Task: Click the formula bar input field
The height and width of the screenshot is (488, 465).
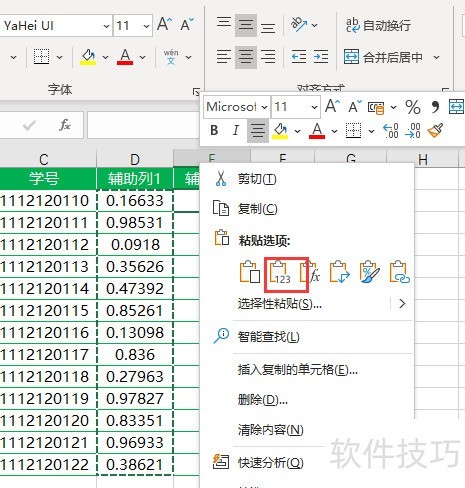Action: (143, 125)
